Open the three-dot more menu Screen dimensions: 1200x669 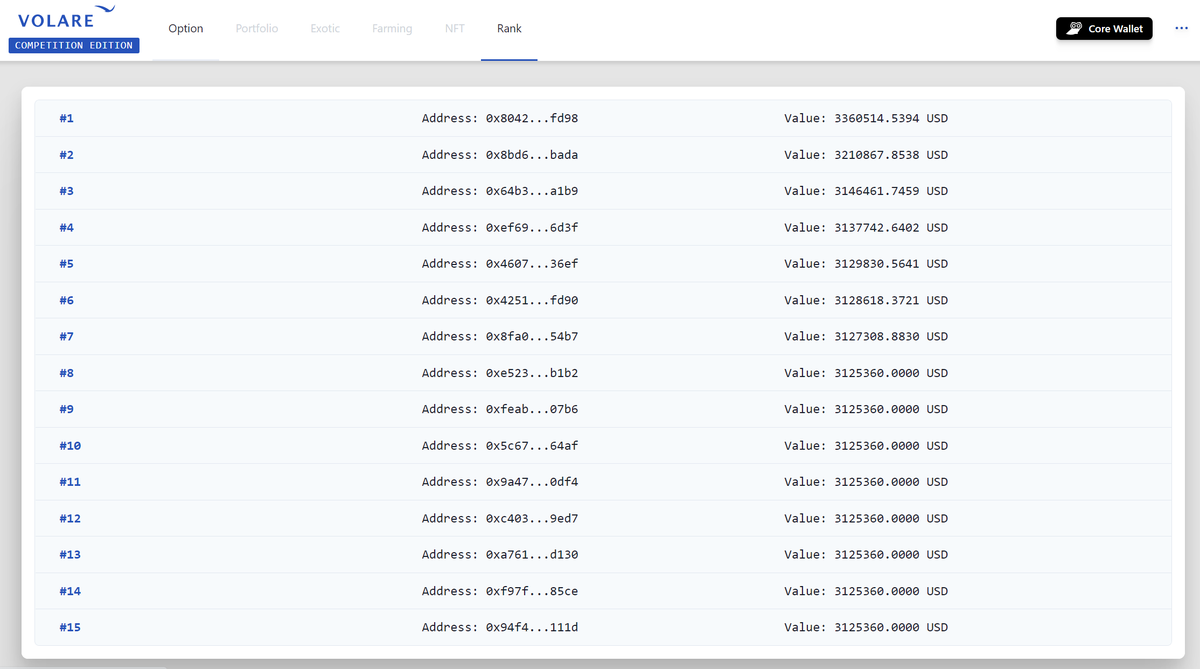pyautogui.click(x=1182, y=29)
